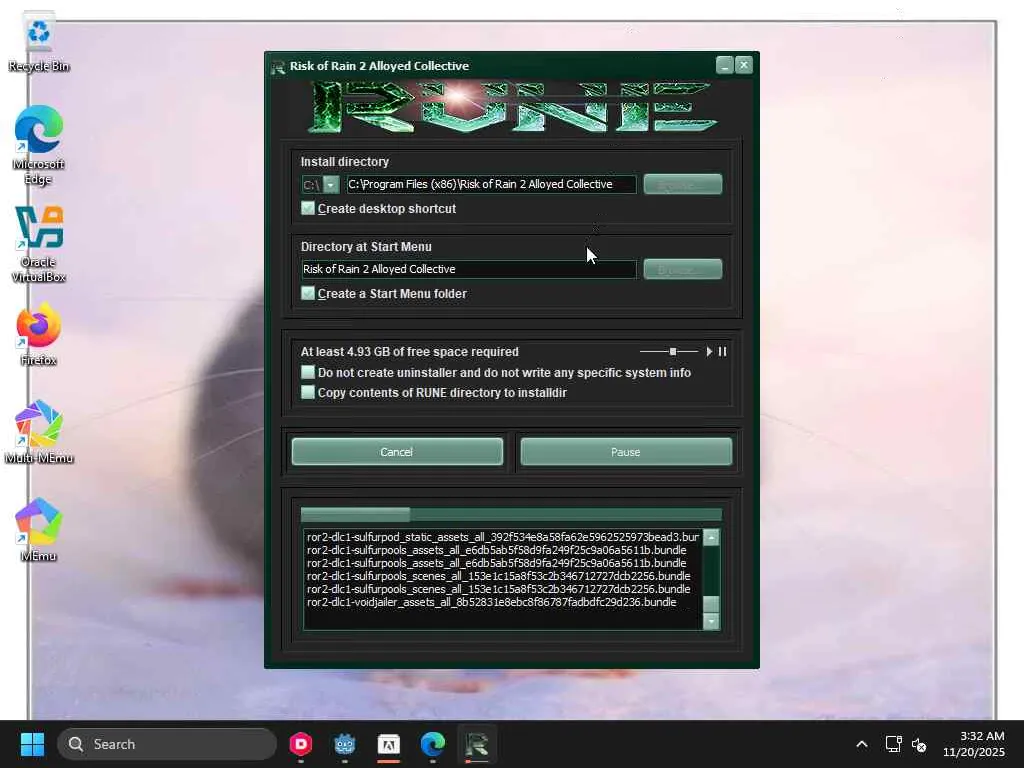Image resolution: width=1024 pixels, height=768 pixels.
Task: Click the taskbar Search box
Action: [x=167, y=744]
